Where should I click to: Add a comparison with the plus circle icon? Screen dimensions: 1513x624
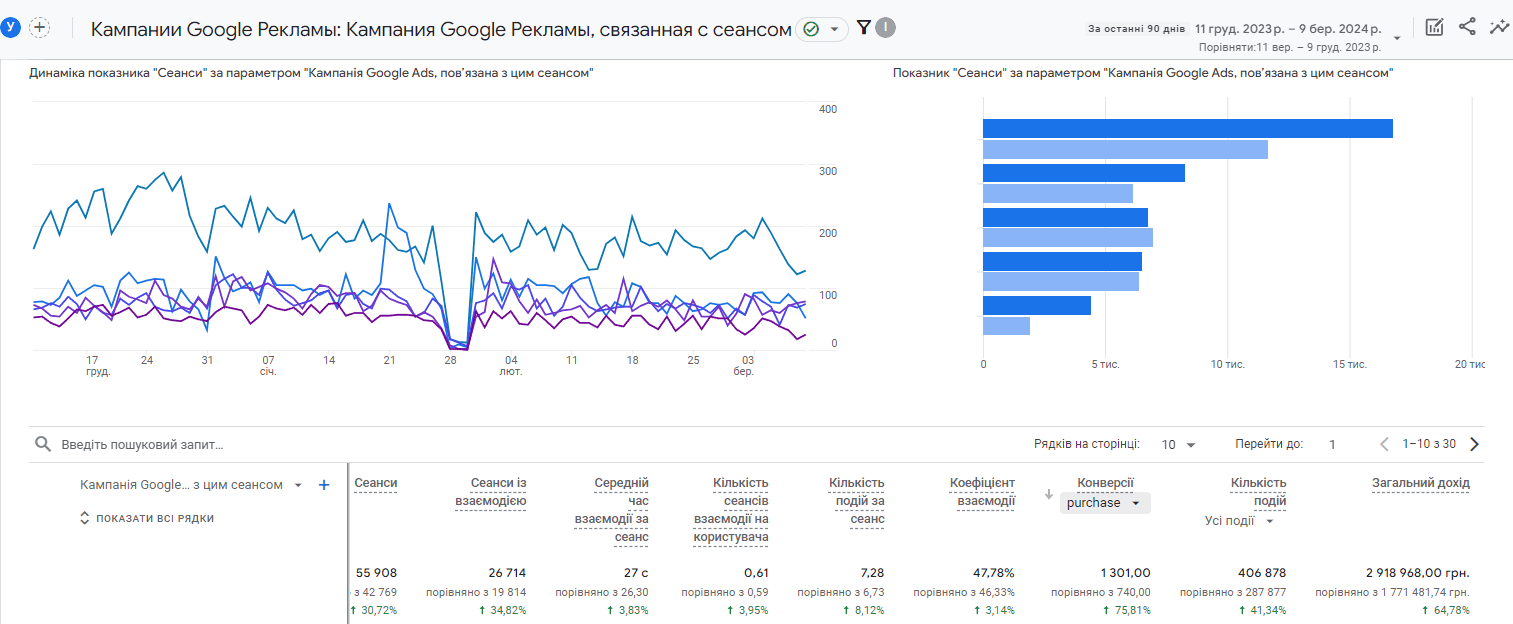[40, 28]
